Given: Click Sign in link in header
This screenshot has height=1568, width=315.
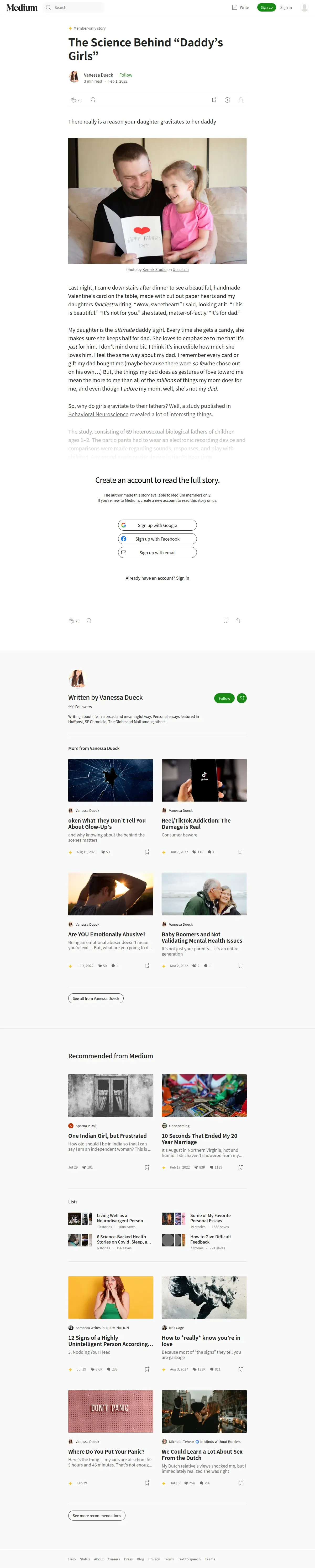Looking at the screenshot, I should pos(286,7).
